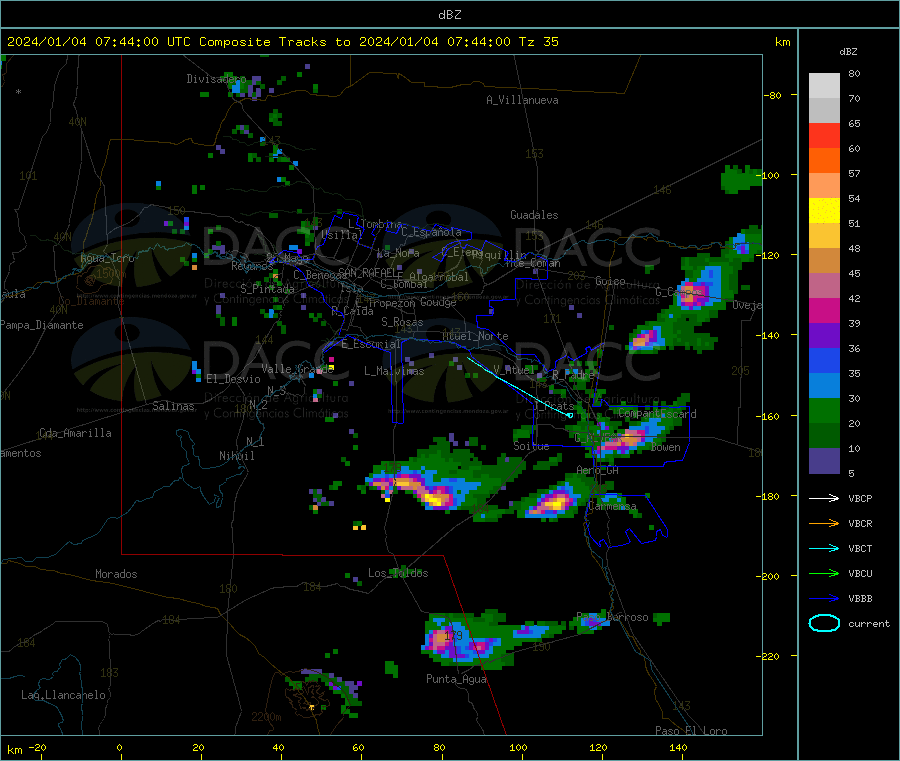Click the cyan VBCT arrow legend icon

point(824,548)
